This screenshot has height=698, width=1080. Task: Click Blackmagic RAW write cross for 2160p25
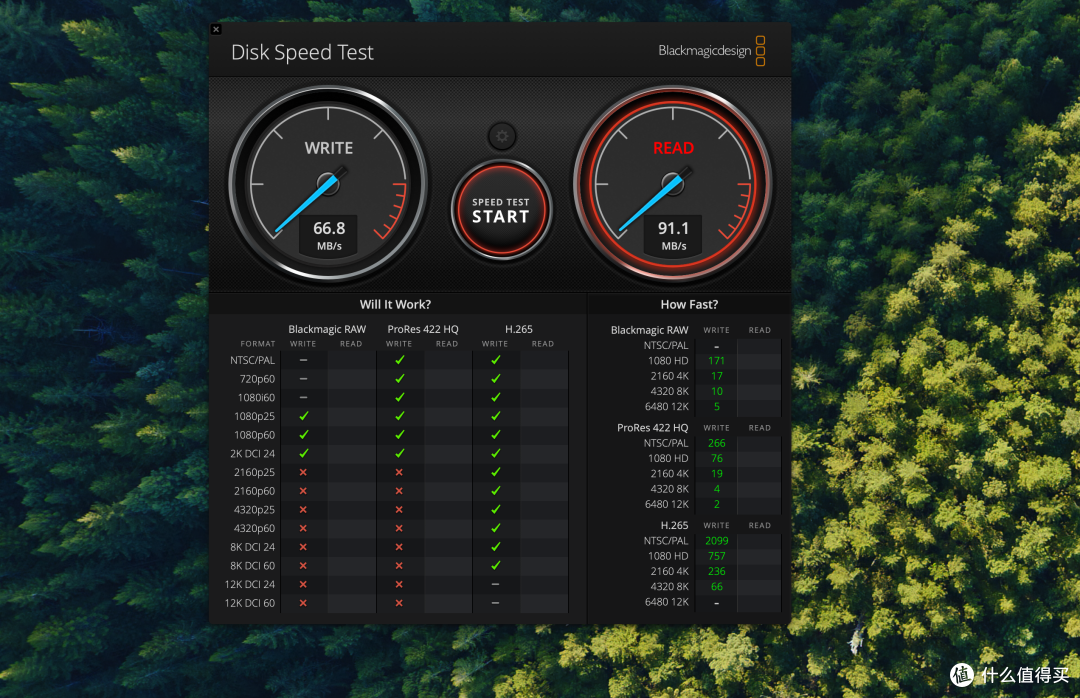coord(303,472)
